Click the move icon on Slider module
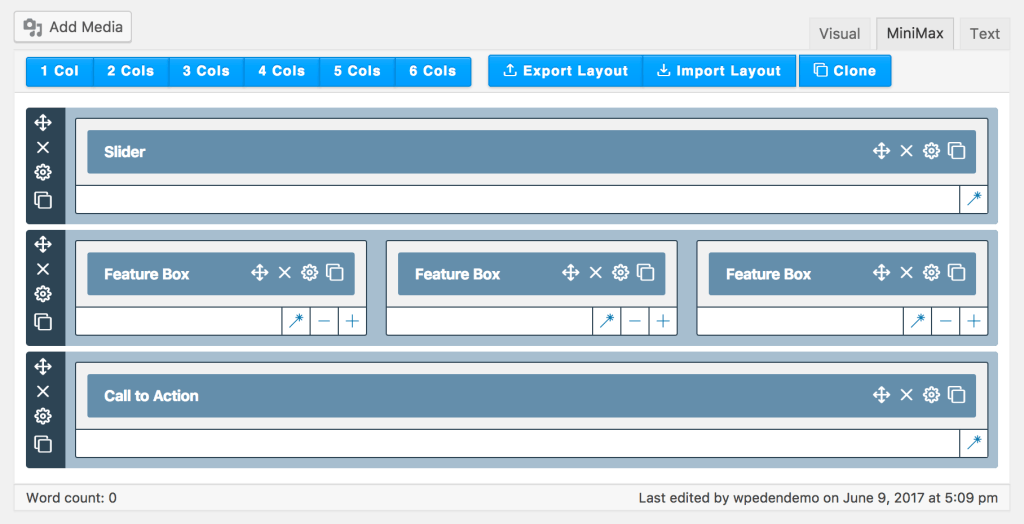Screen dimensions: 1024x524 (881, 151)
